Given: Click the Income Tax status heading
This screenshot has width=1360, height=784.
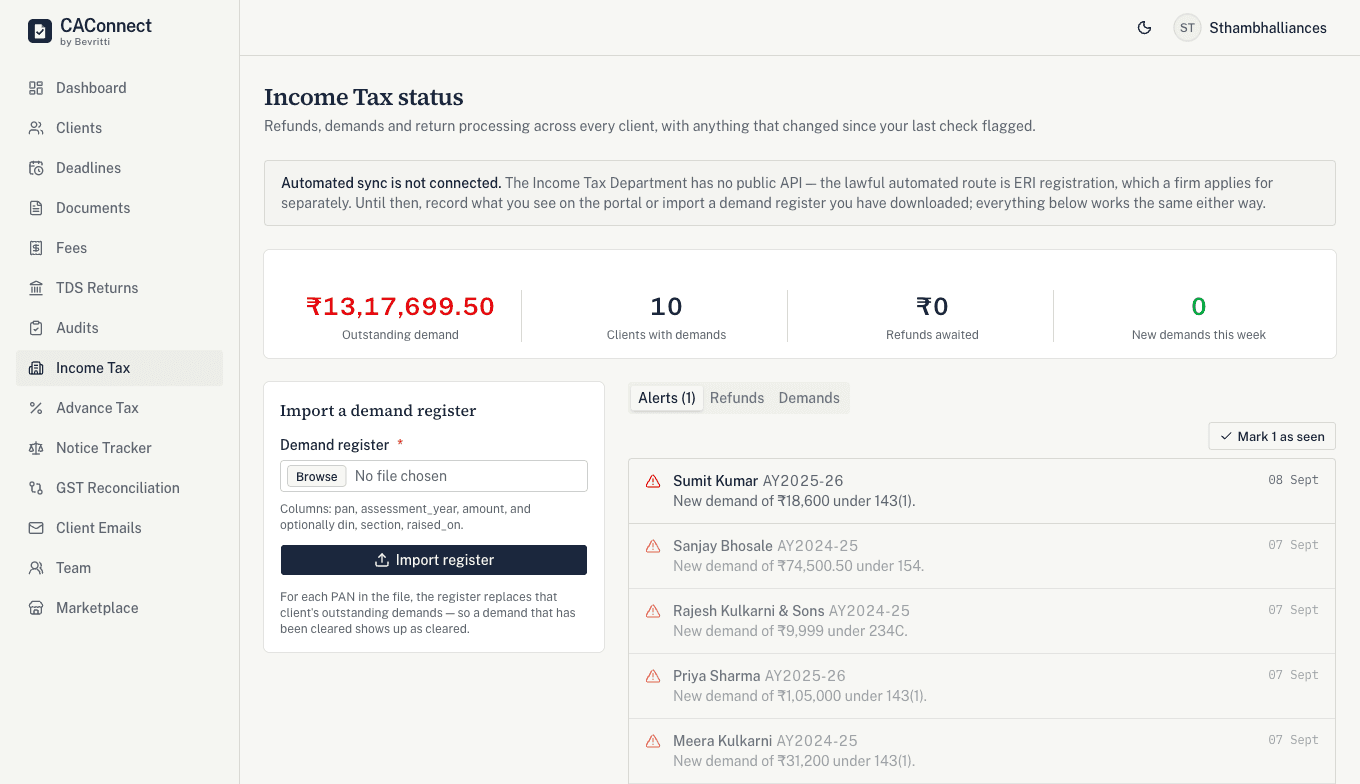Looking at the screenshot, I should coord(364,97).
